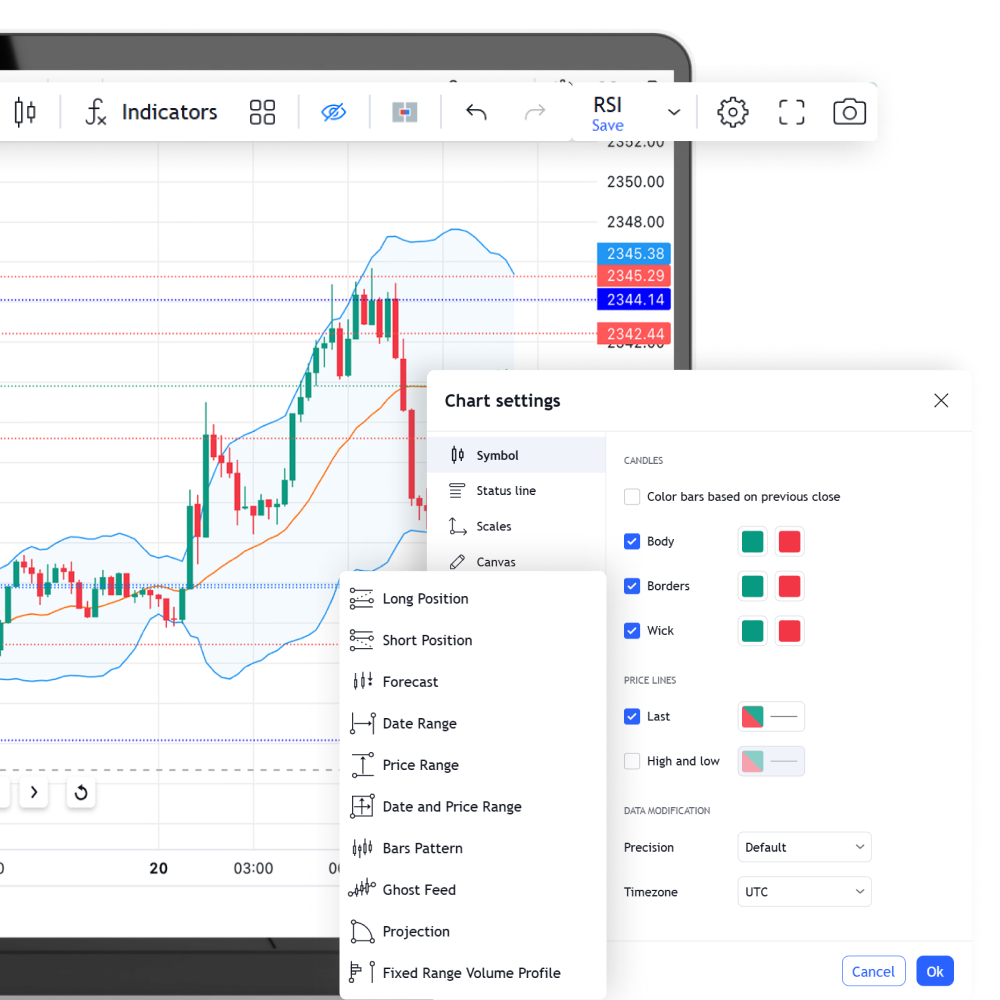Close the Chart settings dialog

(x=941, y=401)
